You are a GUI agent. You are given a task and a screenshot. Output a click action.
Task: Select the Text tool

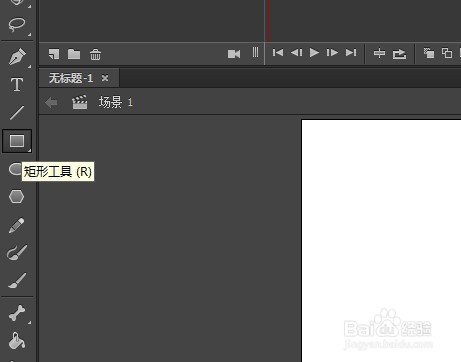tap(17, 85)
